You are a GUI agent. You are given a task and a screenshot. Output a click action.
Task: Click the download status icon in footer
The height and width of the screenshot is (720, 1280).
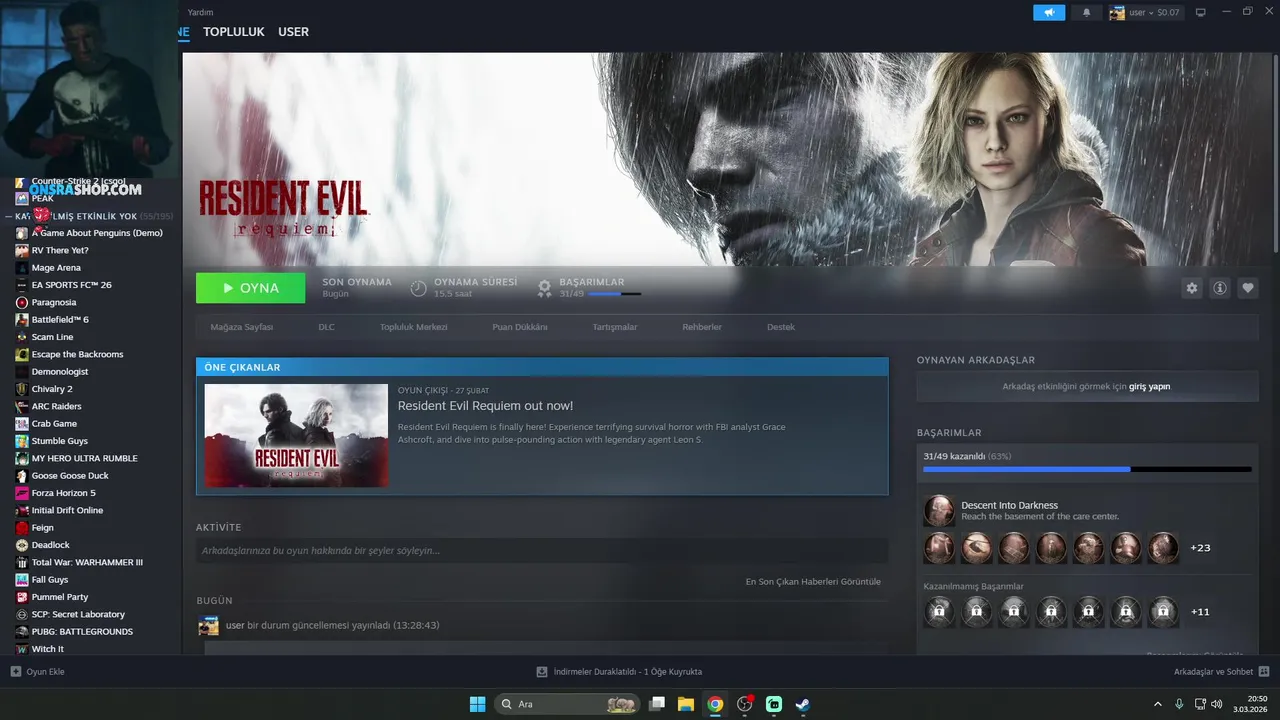[x=542, y=671]
